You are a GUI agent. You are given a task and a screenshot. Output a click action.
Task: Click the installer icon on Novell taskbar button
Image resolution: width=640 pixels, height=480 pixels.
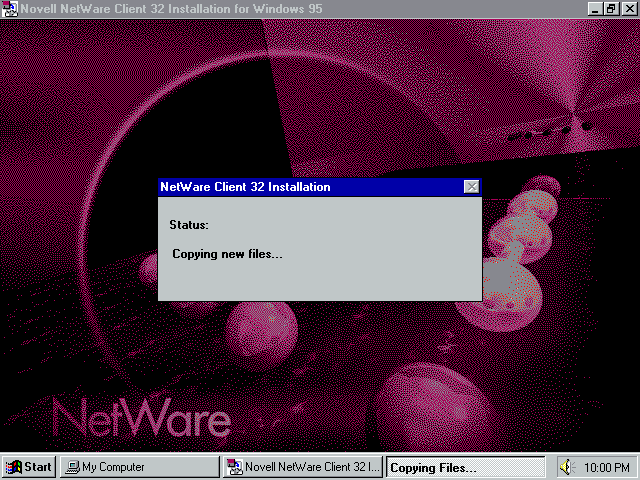click(235, 467)
